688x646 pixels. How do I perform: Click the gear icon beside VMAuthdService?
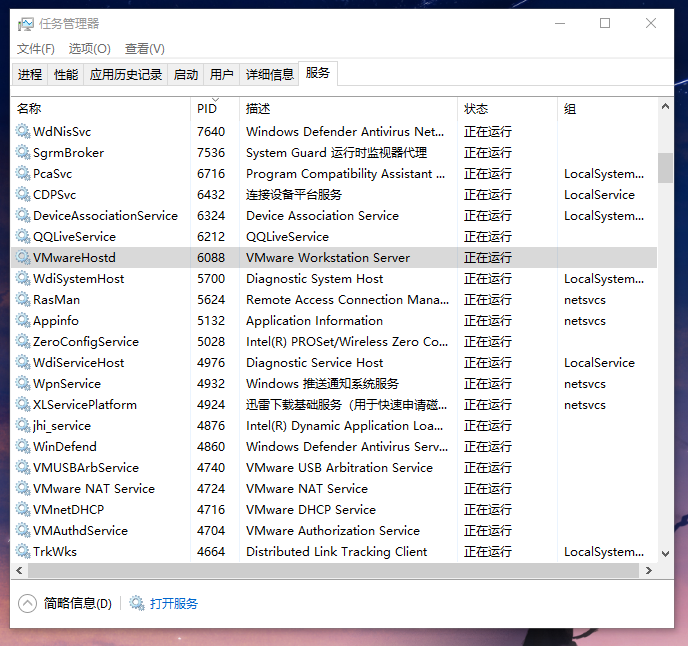pyautogui.click(x=23, y=531)
